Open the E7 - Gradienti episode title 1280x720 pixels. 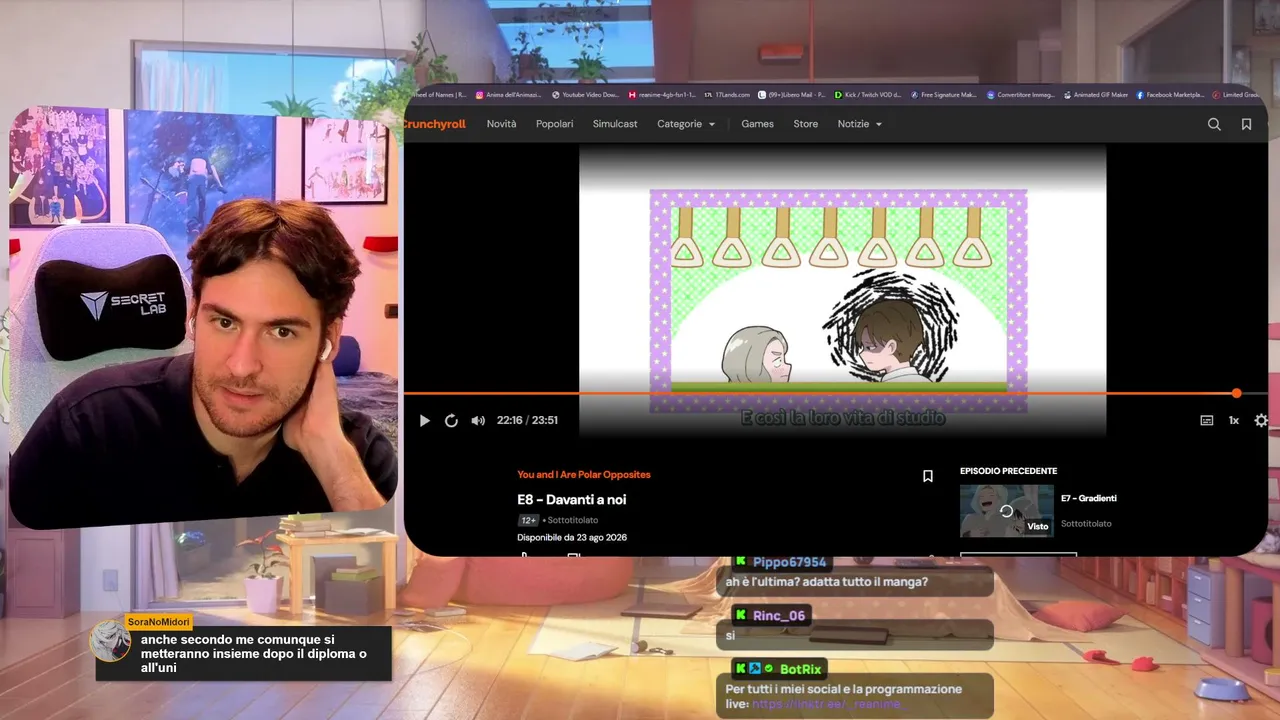pos(1089,498)
